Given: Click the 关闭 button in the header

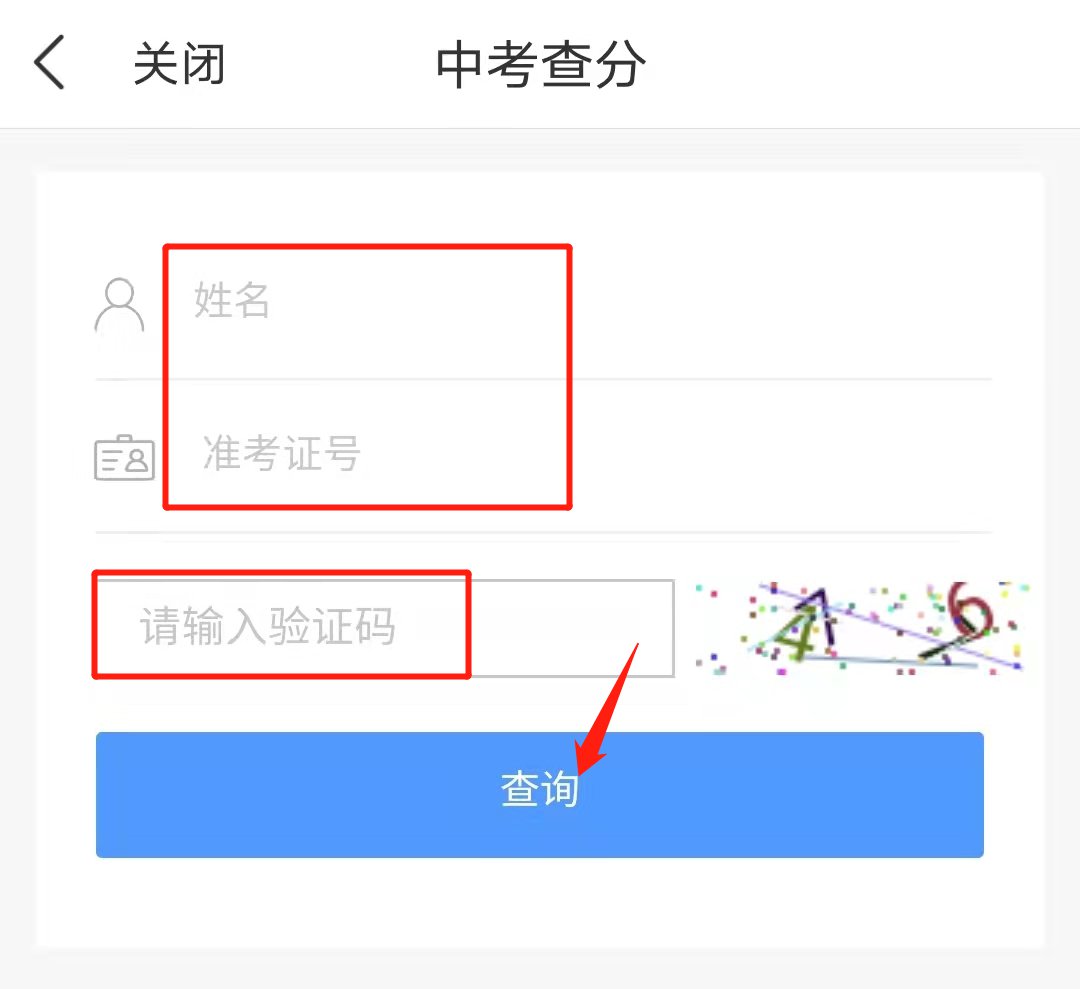Looking at the screenshot, I should point(179,63).
